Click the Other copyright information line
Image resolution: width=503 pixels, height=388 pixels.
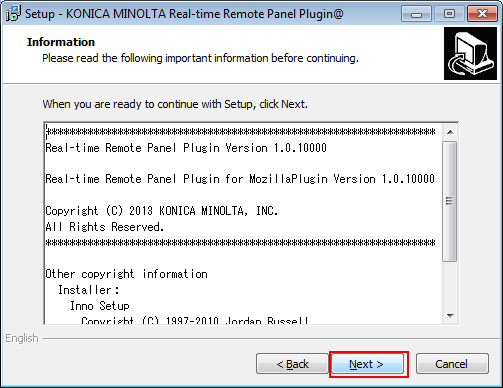pyautogui.click(x=126, y=274)
